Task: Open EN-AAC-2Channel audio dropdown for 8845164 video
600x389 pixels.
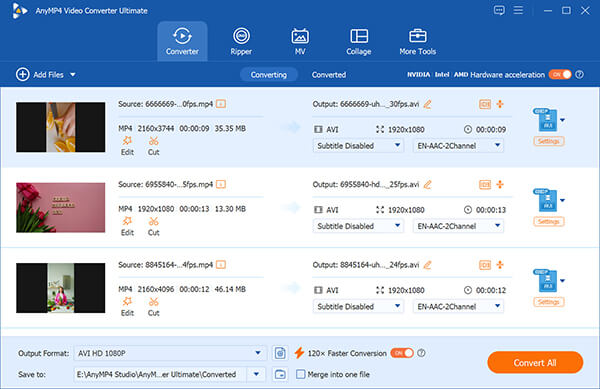Action: coord(458,306)
